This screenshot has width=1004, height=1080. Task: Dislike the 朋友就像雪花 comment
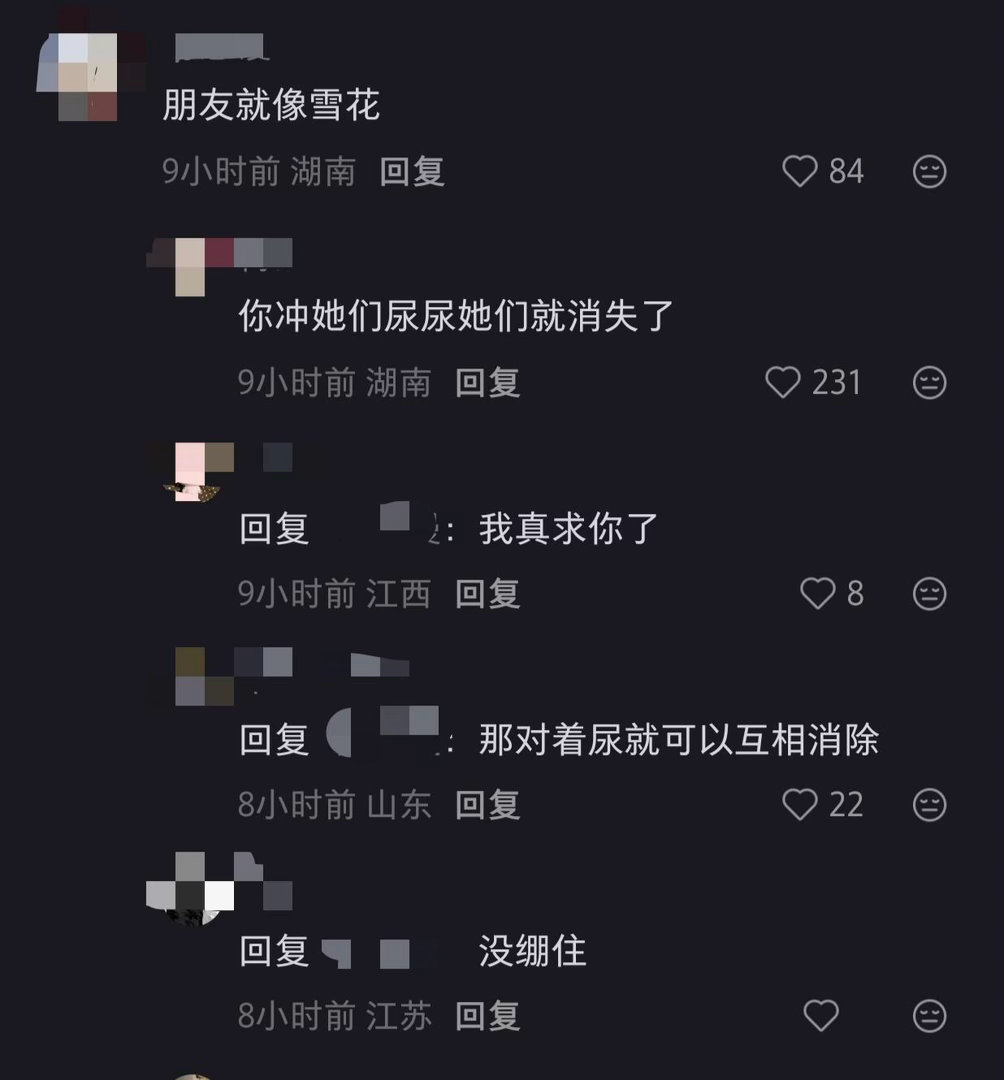tap(930, 172)
